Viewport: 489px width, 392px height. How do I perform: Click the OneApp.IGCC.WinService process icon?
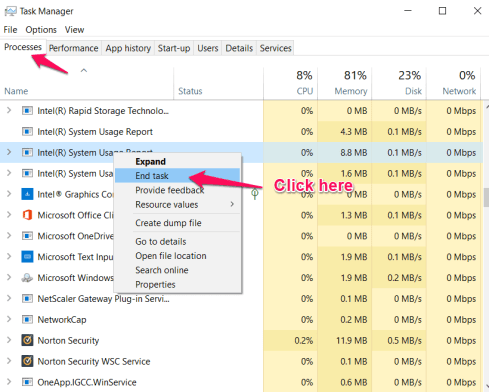pyautogui.click(x=27, y=382)
